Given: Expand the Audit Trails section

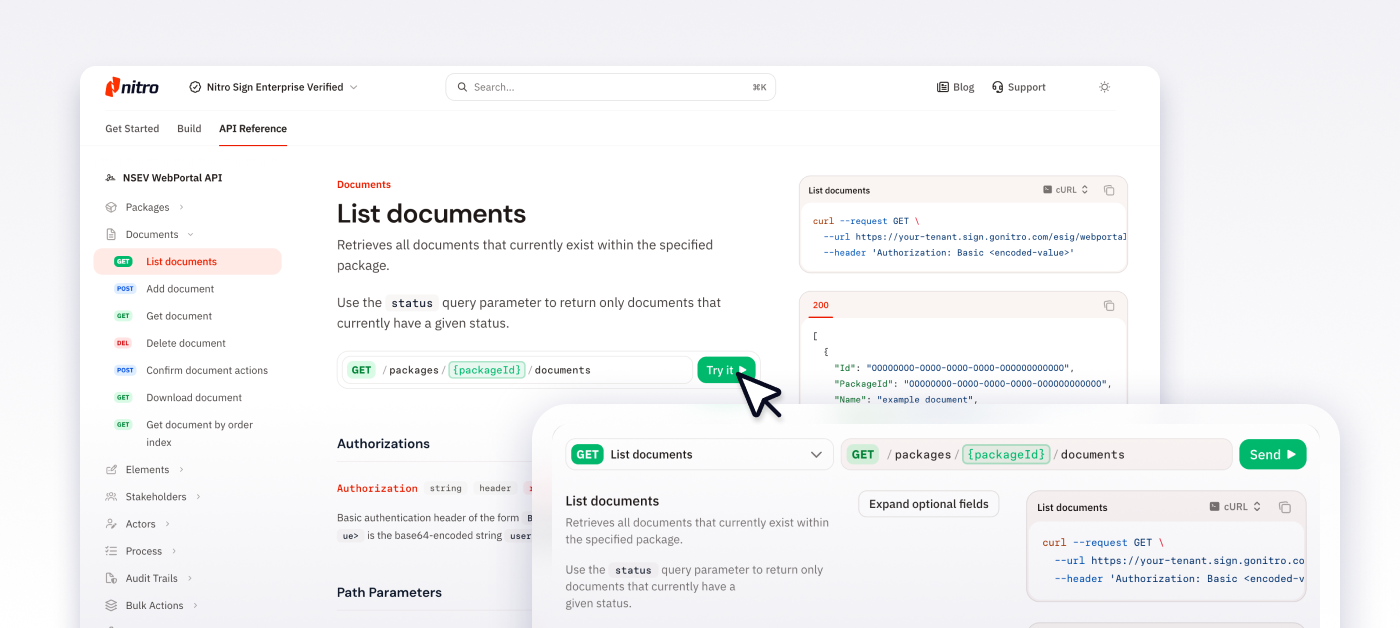Looking at the screenshot, I should tap(189, 577).
